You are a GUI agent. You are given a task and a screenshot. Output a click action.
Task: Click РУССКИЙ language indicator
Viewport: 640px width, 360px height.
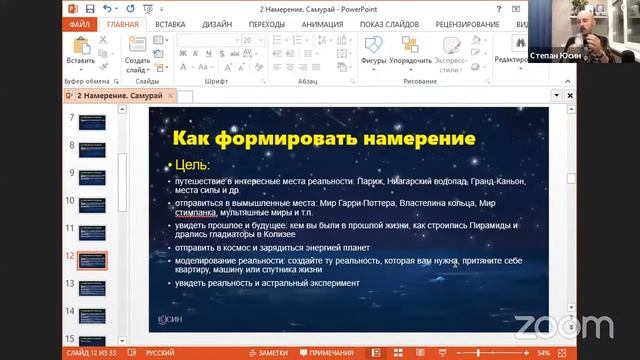[x=160, y=353]
